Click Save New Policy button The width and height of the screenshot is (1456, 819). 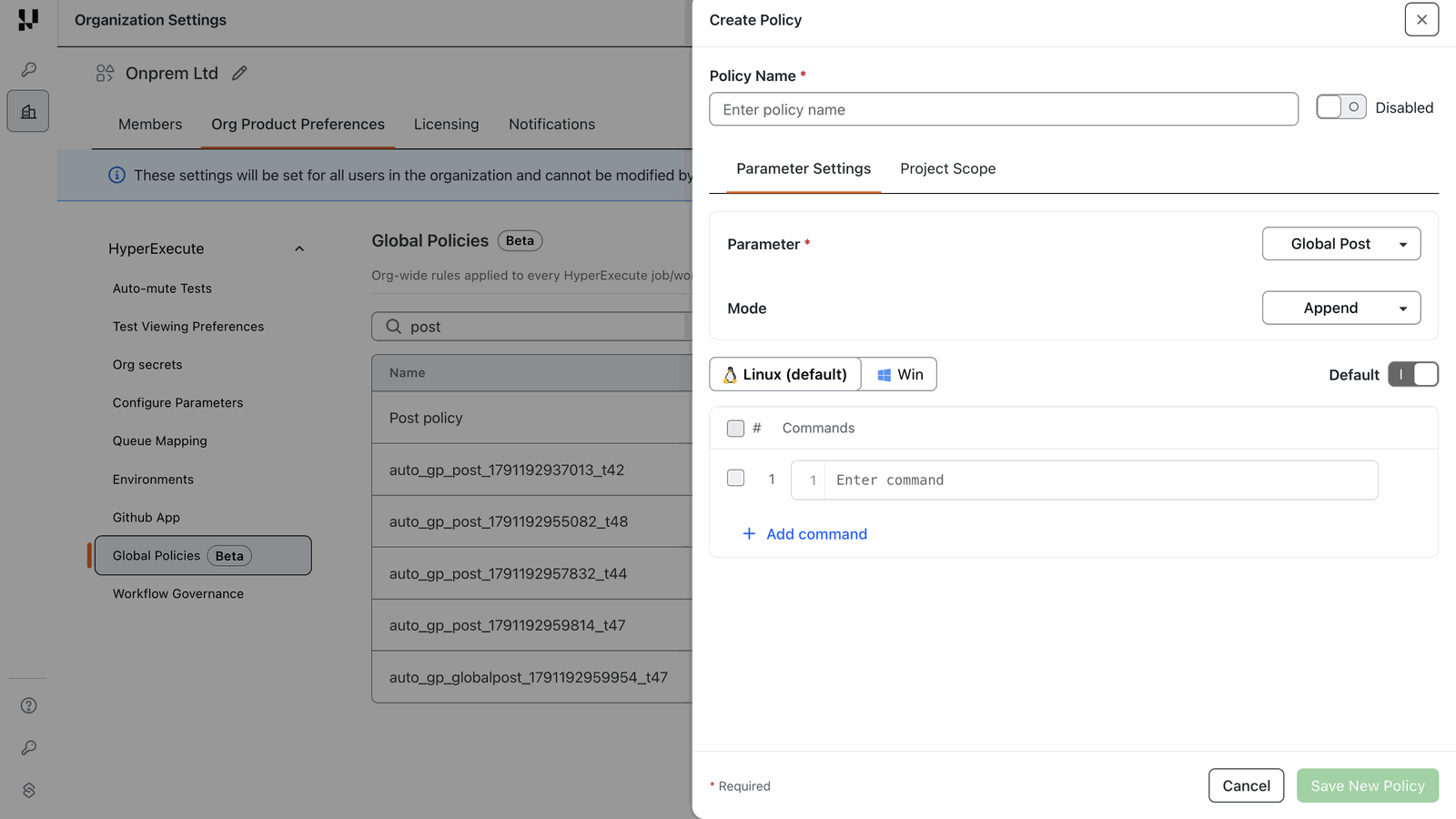pyautogui.click(x=1368, y=785)
